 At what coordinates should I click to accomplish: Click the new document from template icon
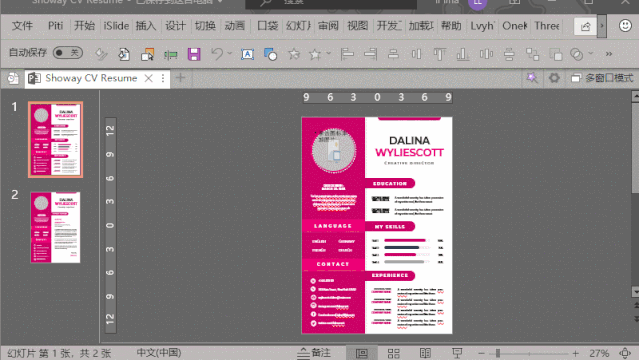tap(124, 54)
